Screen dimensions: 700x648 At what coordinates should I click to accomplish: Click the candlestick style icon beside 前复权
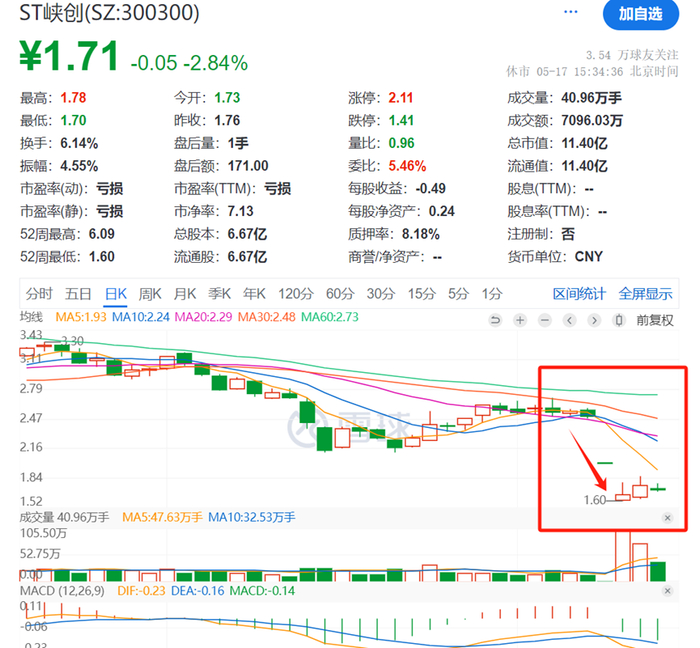point(619,320)
